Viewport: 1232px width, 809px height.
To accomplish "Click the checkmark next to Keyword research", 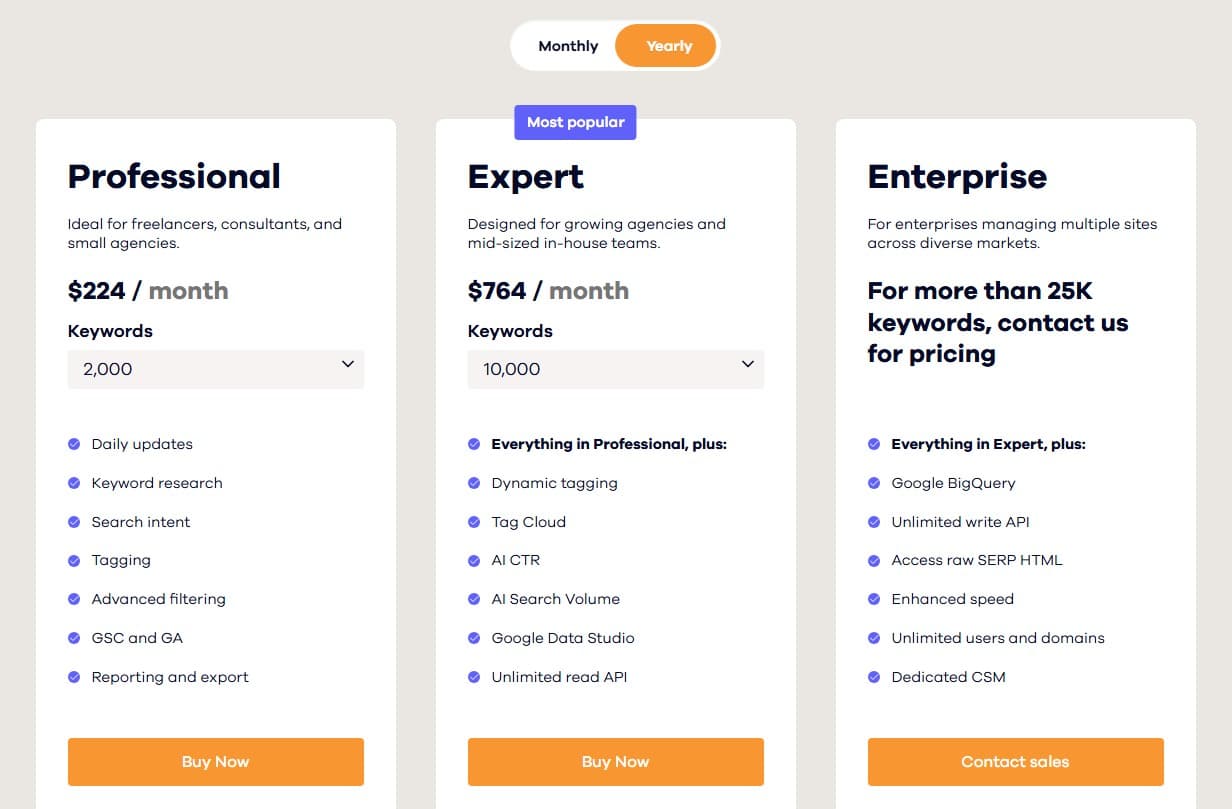I will 74,483.
